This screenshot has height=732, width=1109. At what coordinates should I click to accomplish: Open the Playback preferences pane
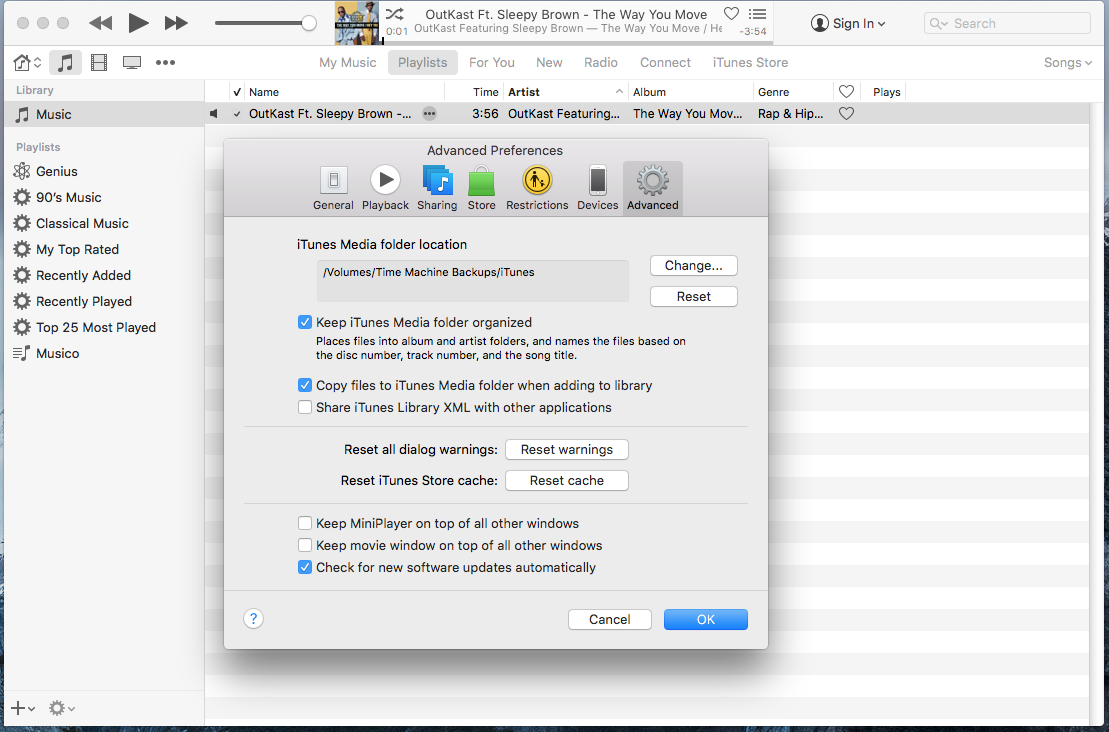click(385, 188)
